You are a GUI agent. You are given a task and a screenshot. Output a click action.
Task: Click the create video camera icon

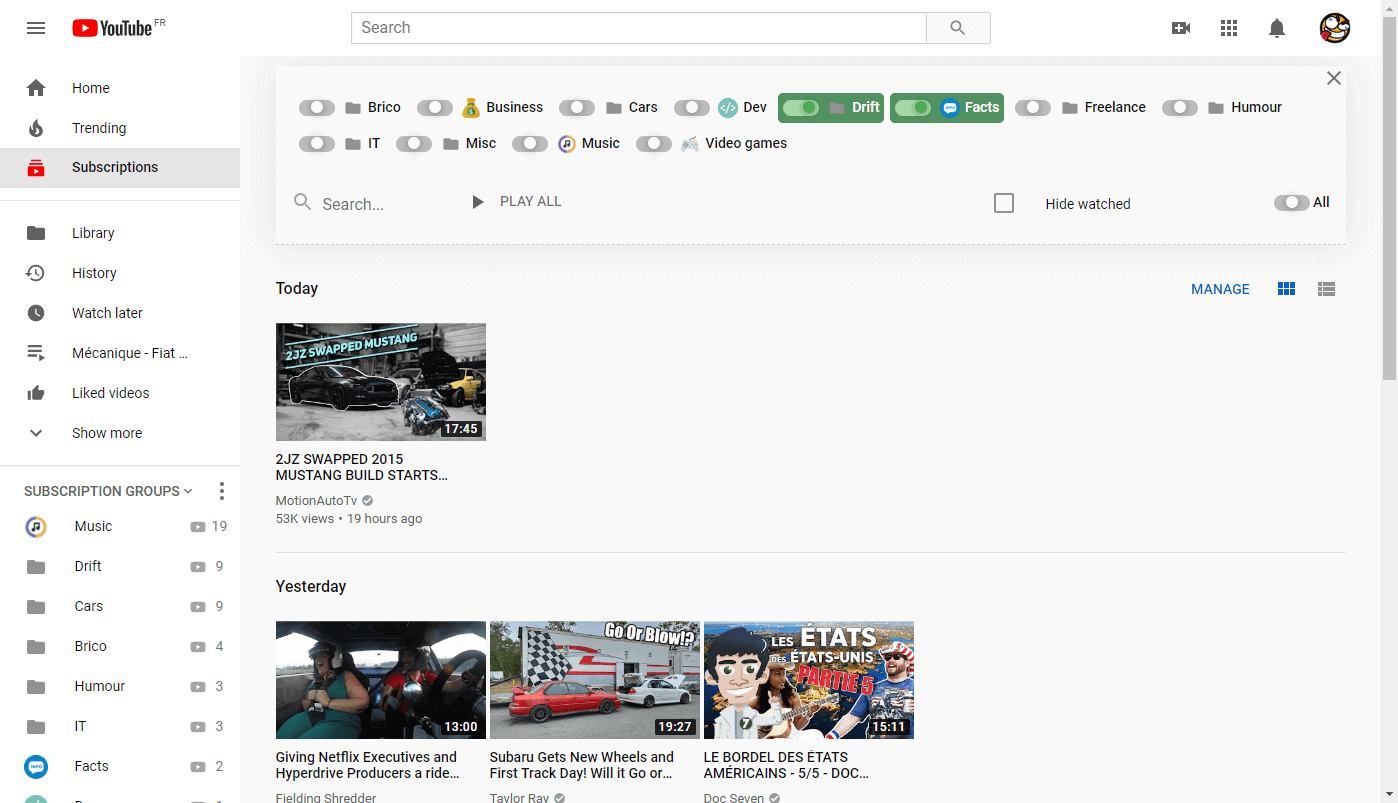(1181, 28)
